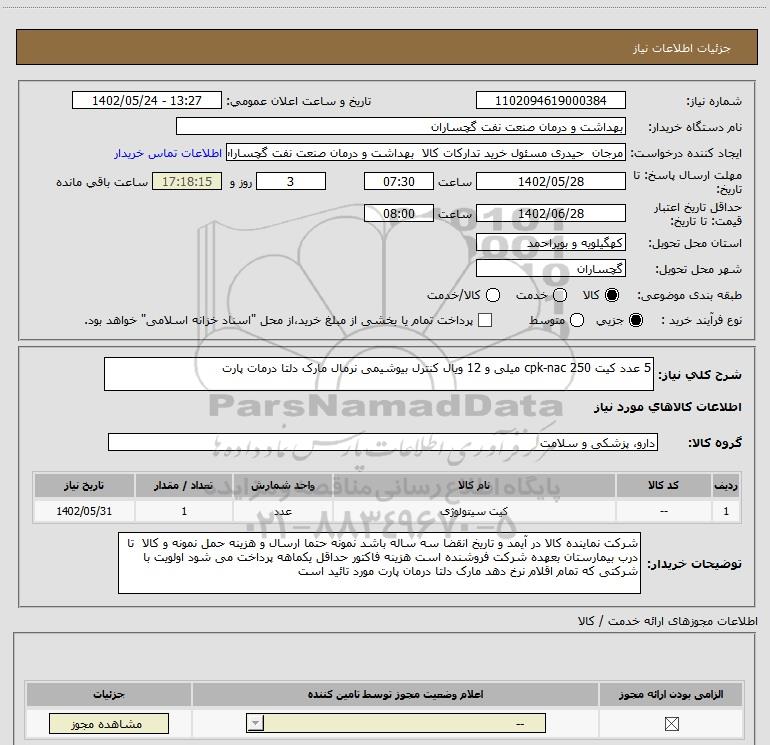Click the شماره نیاز field 1102094619000384
This screenshot has width=770, height=745.
coord(550,100)
